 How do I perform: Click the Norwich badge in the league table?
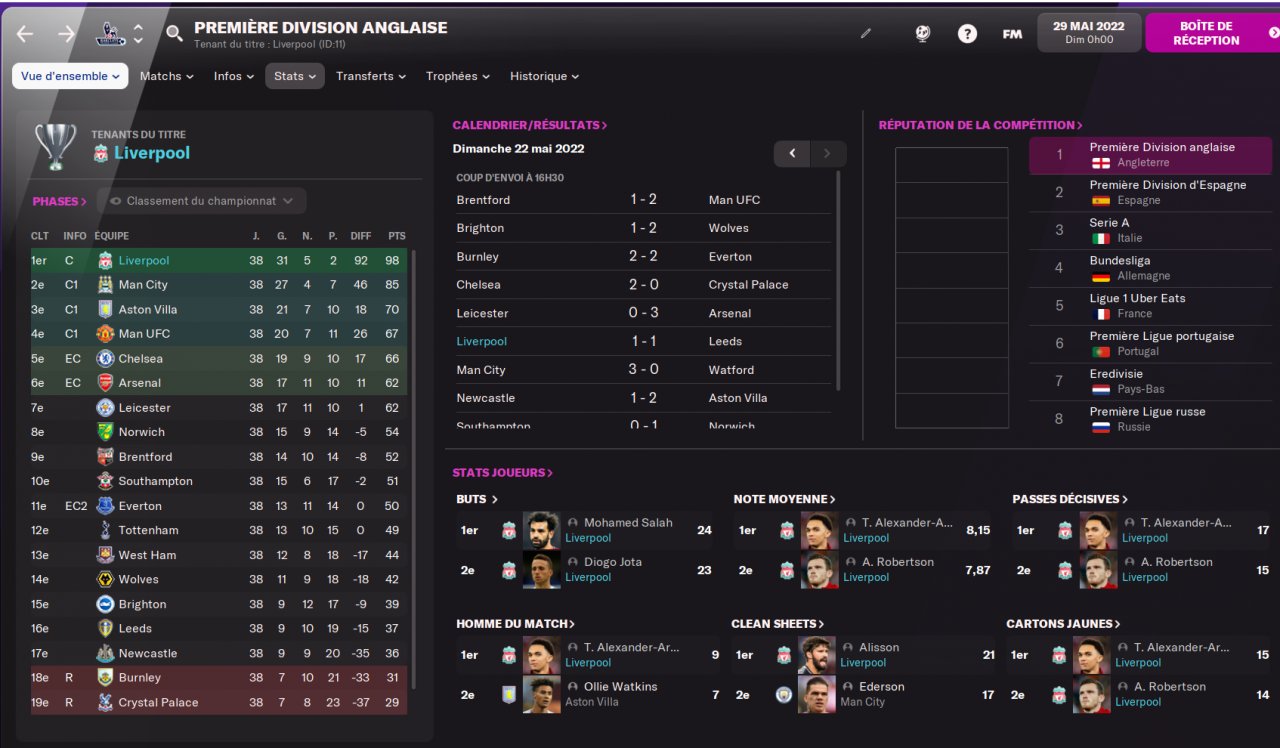[105, 432]
